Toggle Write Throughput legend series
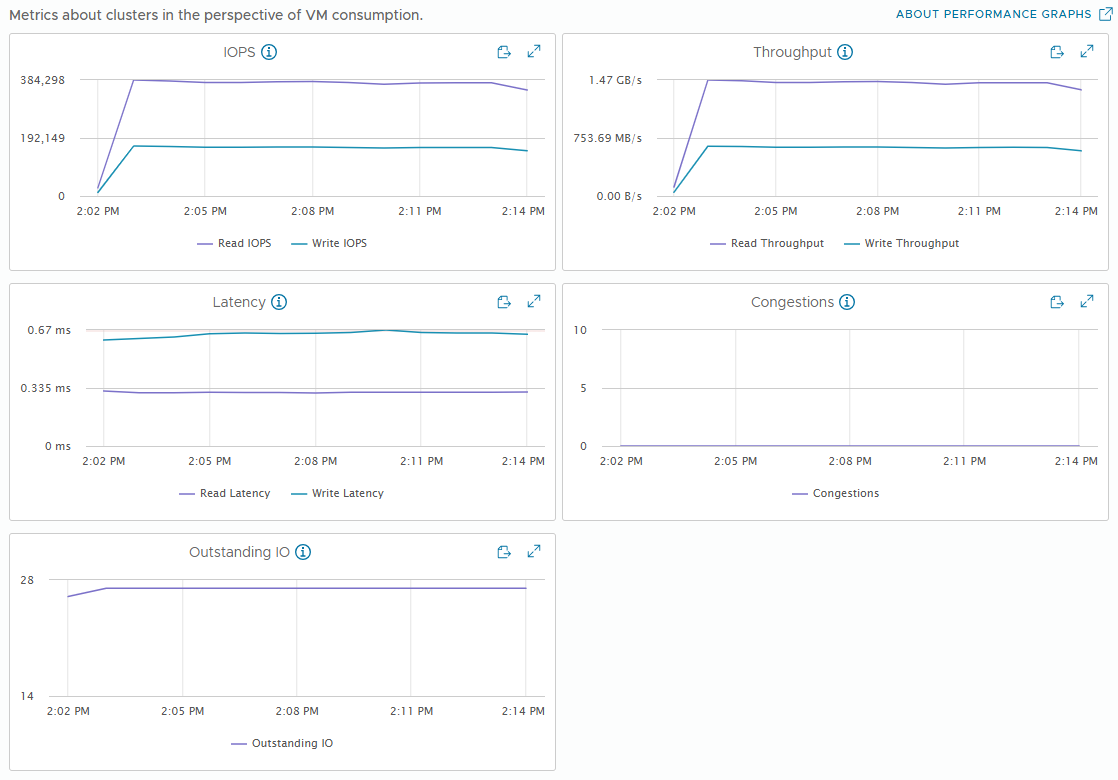This screenshot has width=1118, height=780. pyautogui.click(x=902, y=243)
